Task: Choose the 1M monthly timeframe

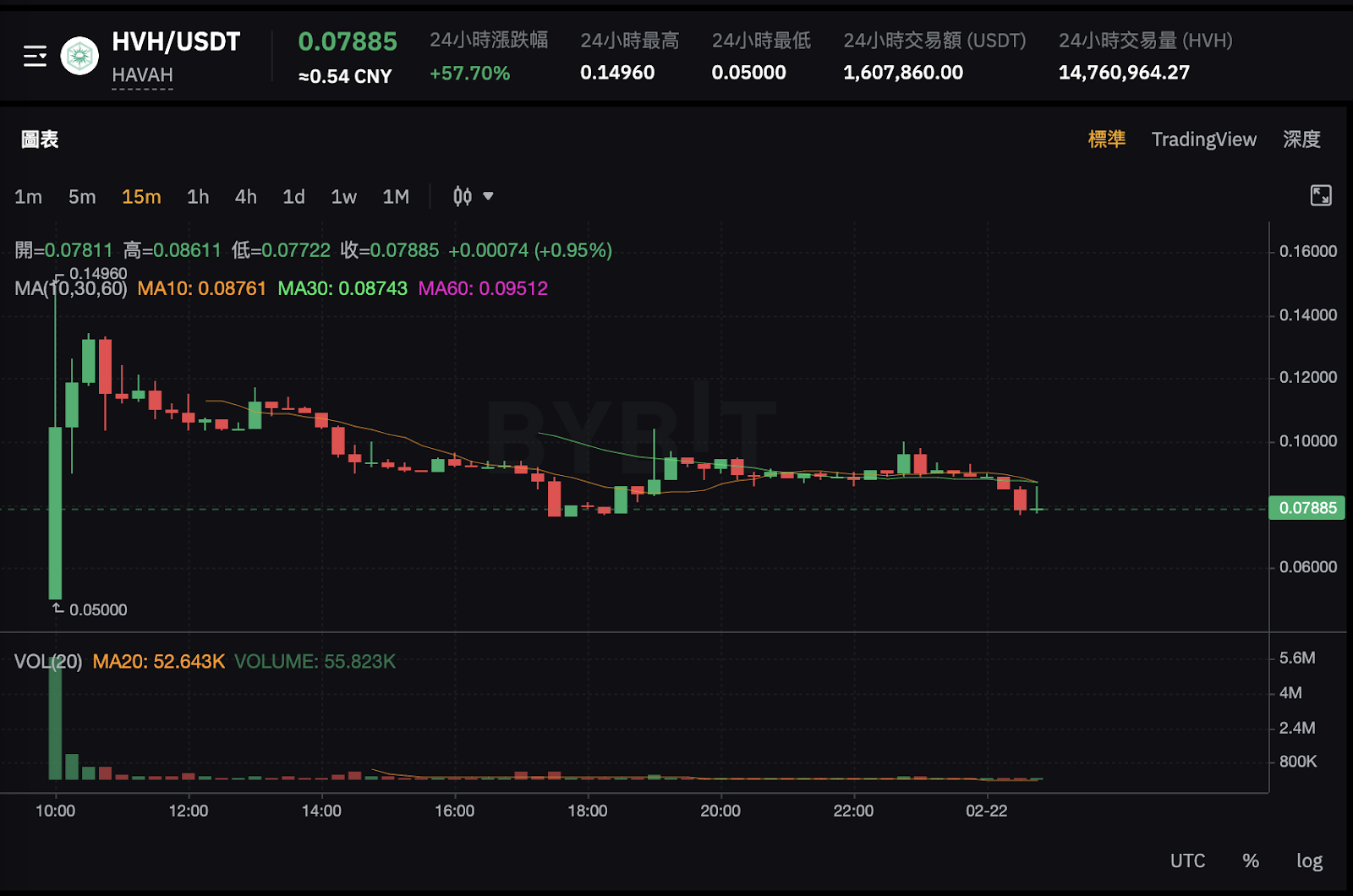Action: (x=396, y=197)
